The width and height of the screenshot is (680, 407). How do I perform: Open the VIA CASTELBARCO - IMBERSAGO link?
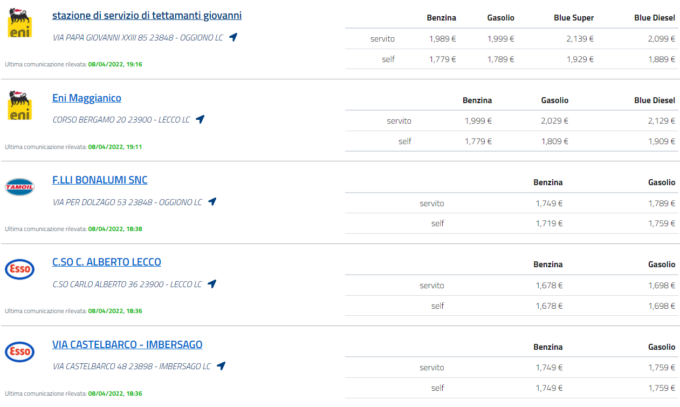tap(127, 344)
